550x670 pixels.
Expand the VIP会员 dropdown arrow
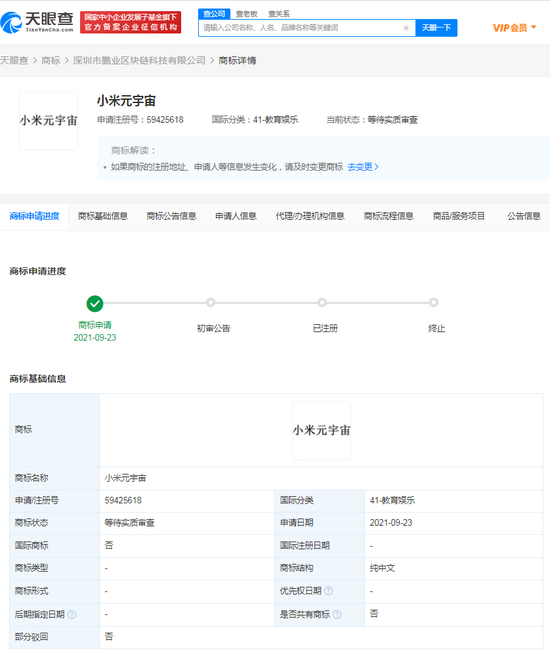[x=534, y=27]
